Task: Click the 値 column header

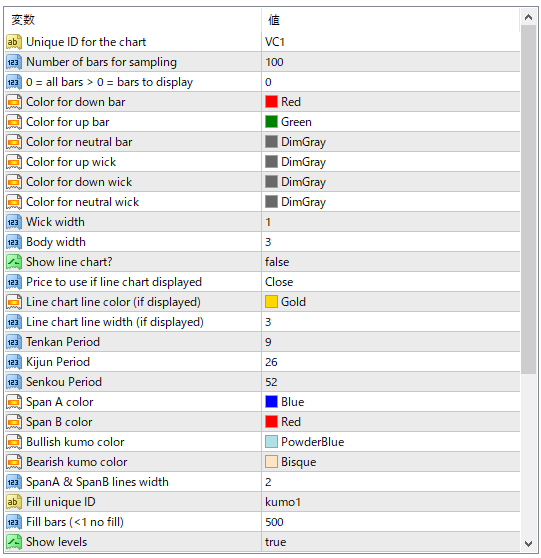Action: click(x=391, y=20)
